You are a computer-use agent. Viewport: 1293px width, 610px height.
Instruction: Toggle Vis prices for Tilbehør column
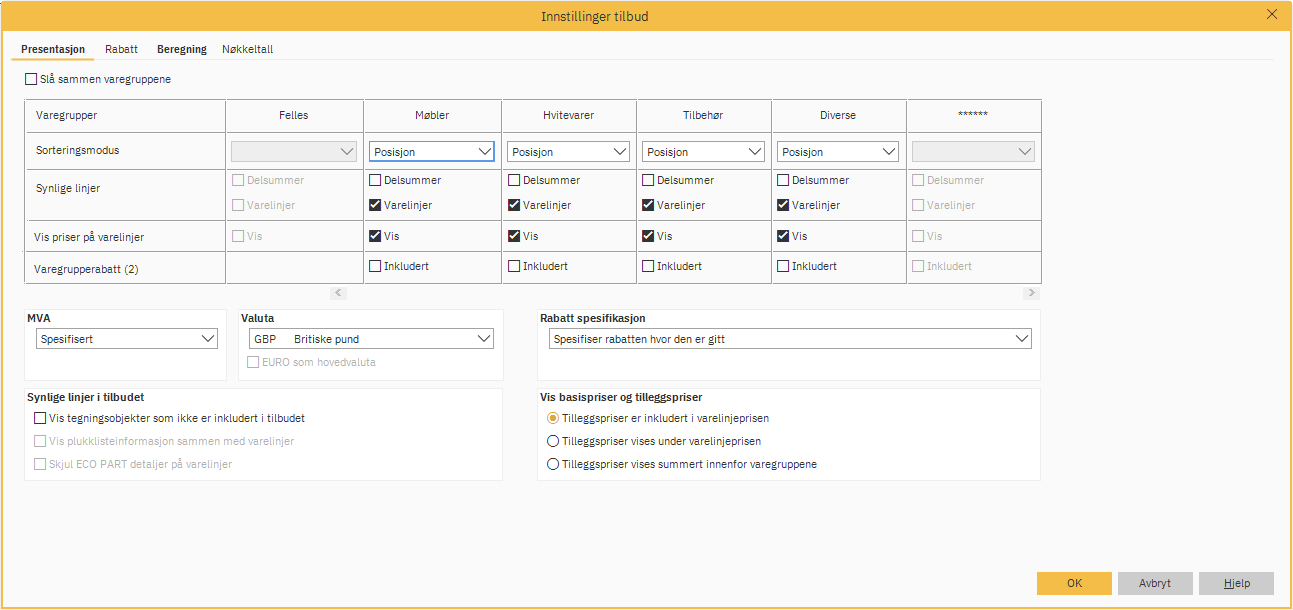tap(648, 237)
